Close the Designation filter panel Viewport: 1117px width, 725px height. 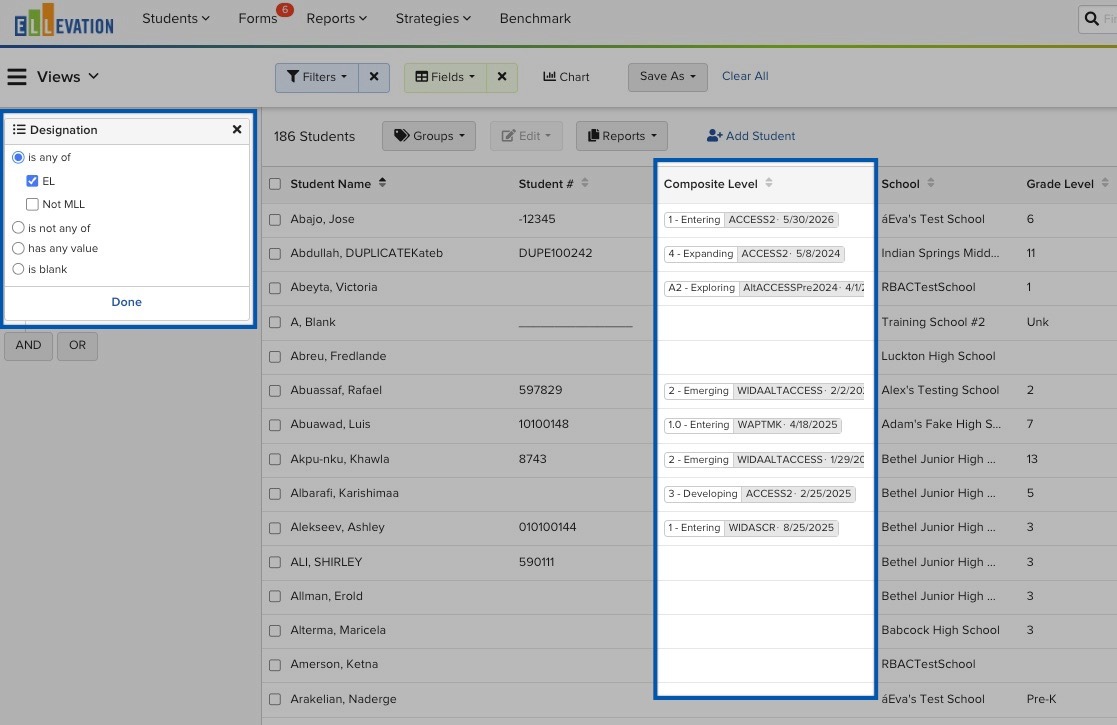click(x=237, y=129)
